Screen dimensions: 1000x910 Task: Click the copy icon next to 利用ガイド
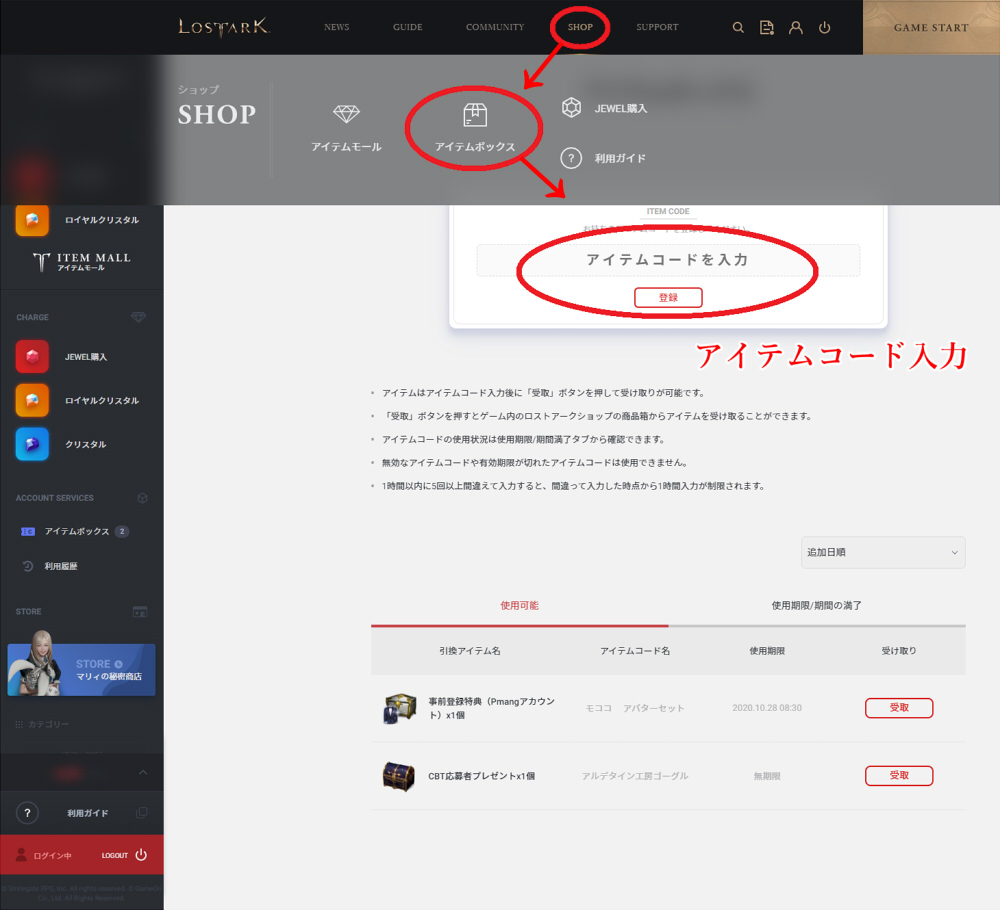(142, 812)
